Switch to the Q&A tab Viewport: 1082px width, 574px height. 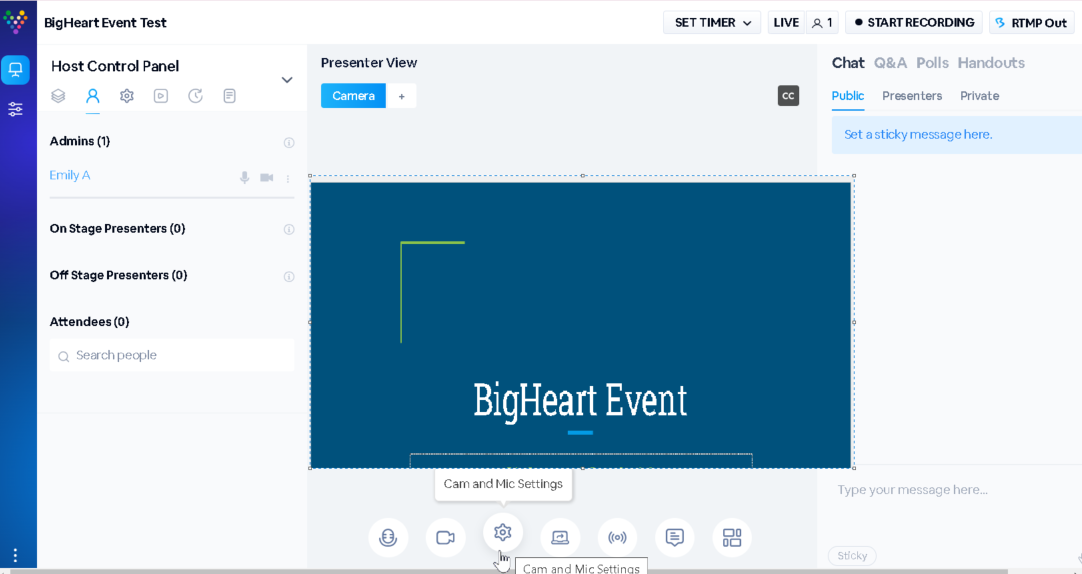(x=890, y=63)
